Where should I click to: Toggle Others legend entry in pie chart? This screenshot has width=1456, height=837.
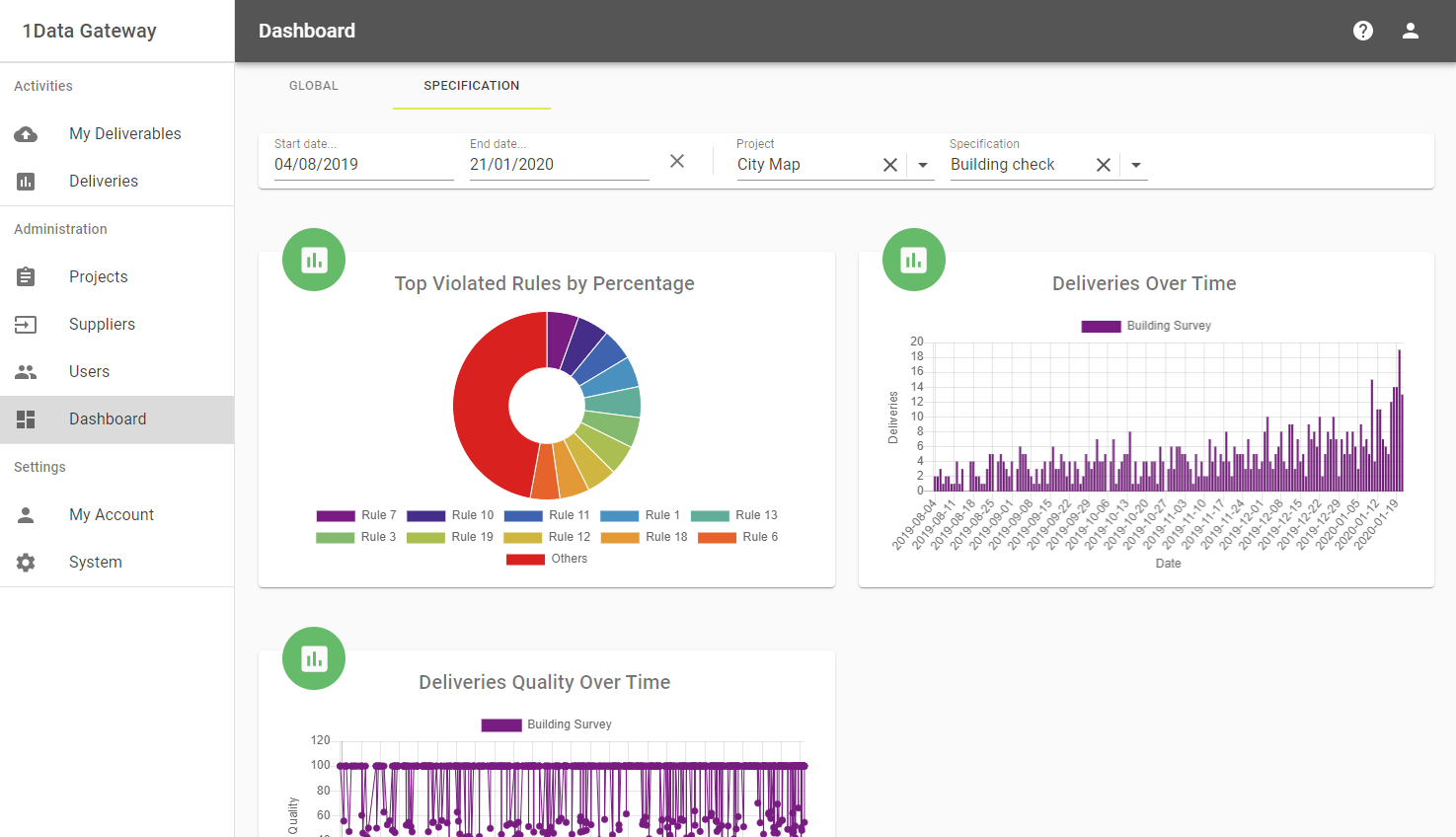pos(547,559)
